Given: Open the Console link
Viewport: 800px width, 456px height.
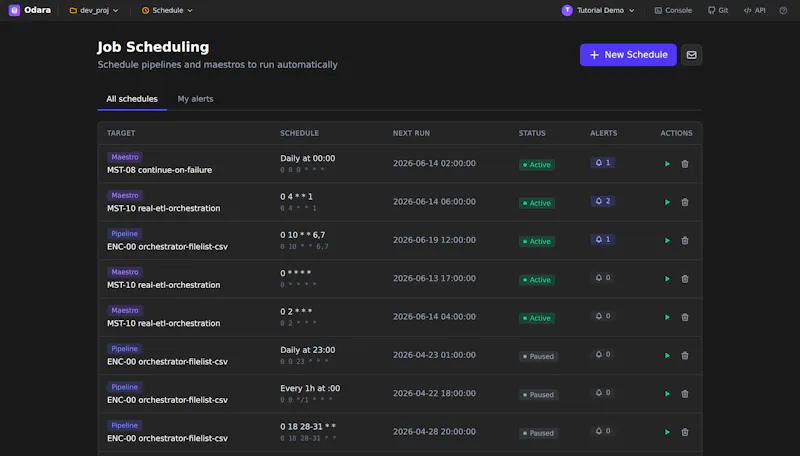Looking at the screenshot, I should (x=673, y=10).
